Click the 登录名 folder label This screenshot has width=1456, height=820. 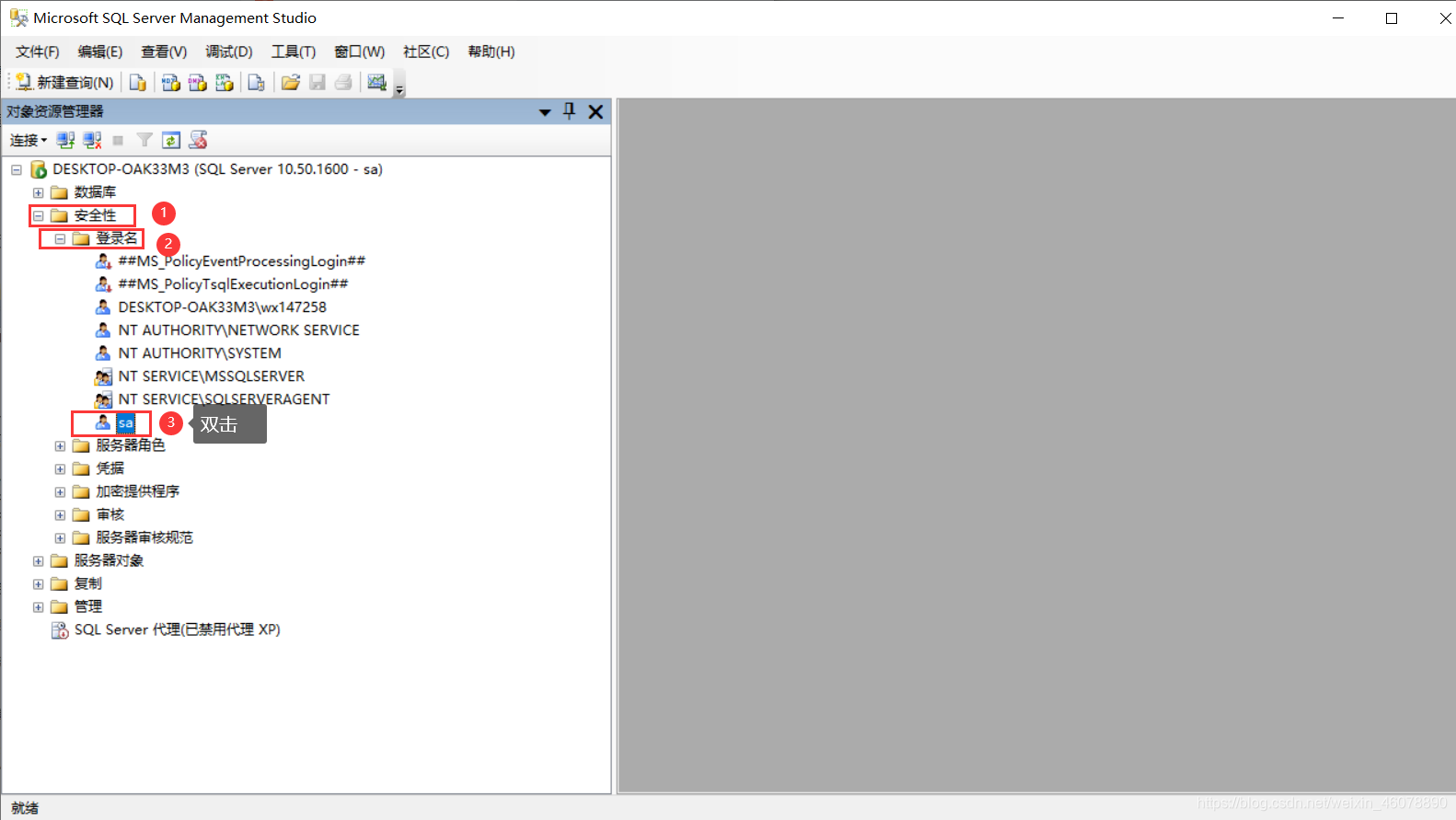point(117,238)
